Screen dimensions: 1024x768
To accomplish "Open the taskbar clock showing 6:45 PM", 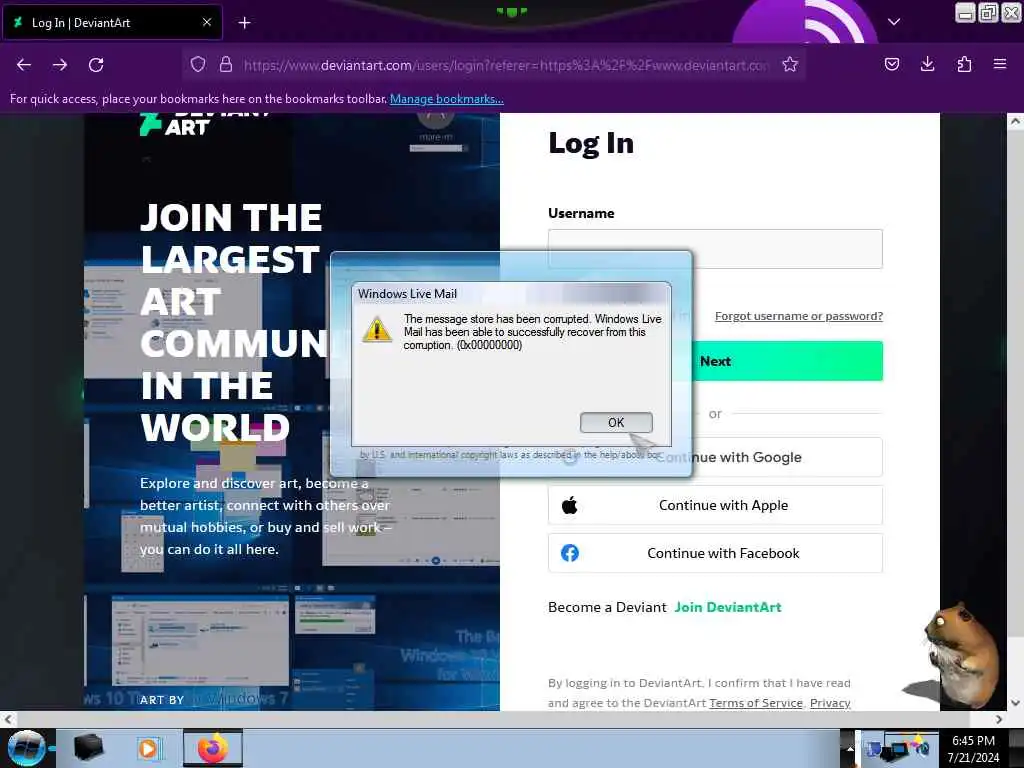I will coord(973,749).
